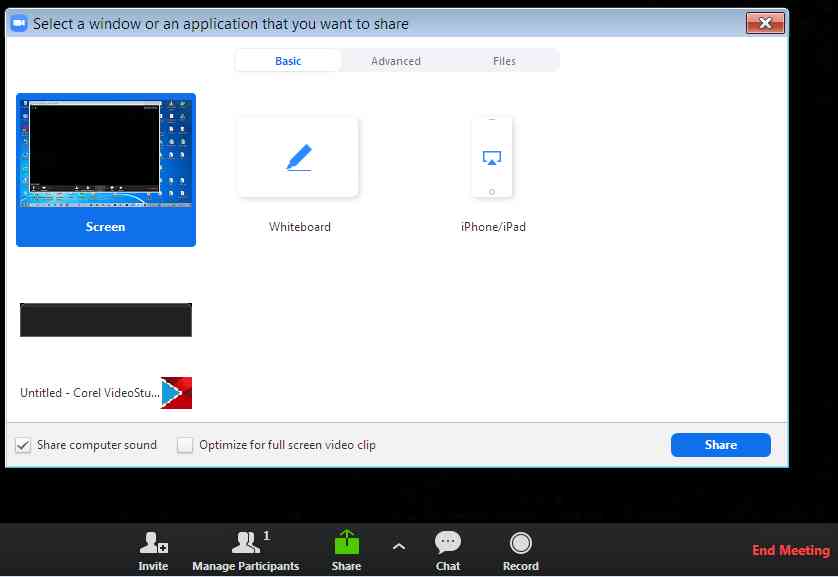Select the iPhone/iPad AirPlay icon
The width and height of the screenshot is (838, 577).
[492, 158]
